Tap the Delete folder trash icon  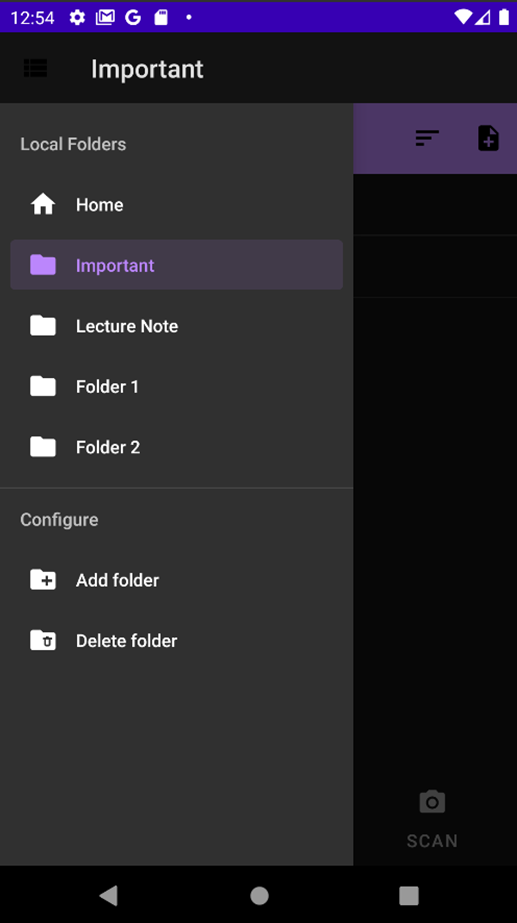[43, 640]
